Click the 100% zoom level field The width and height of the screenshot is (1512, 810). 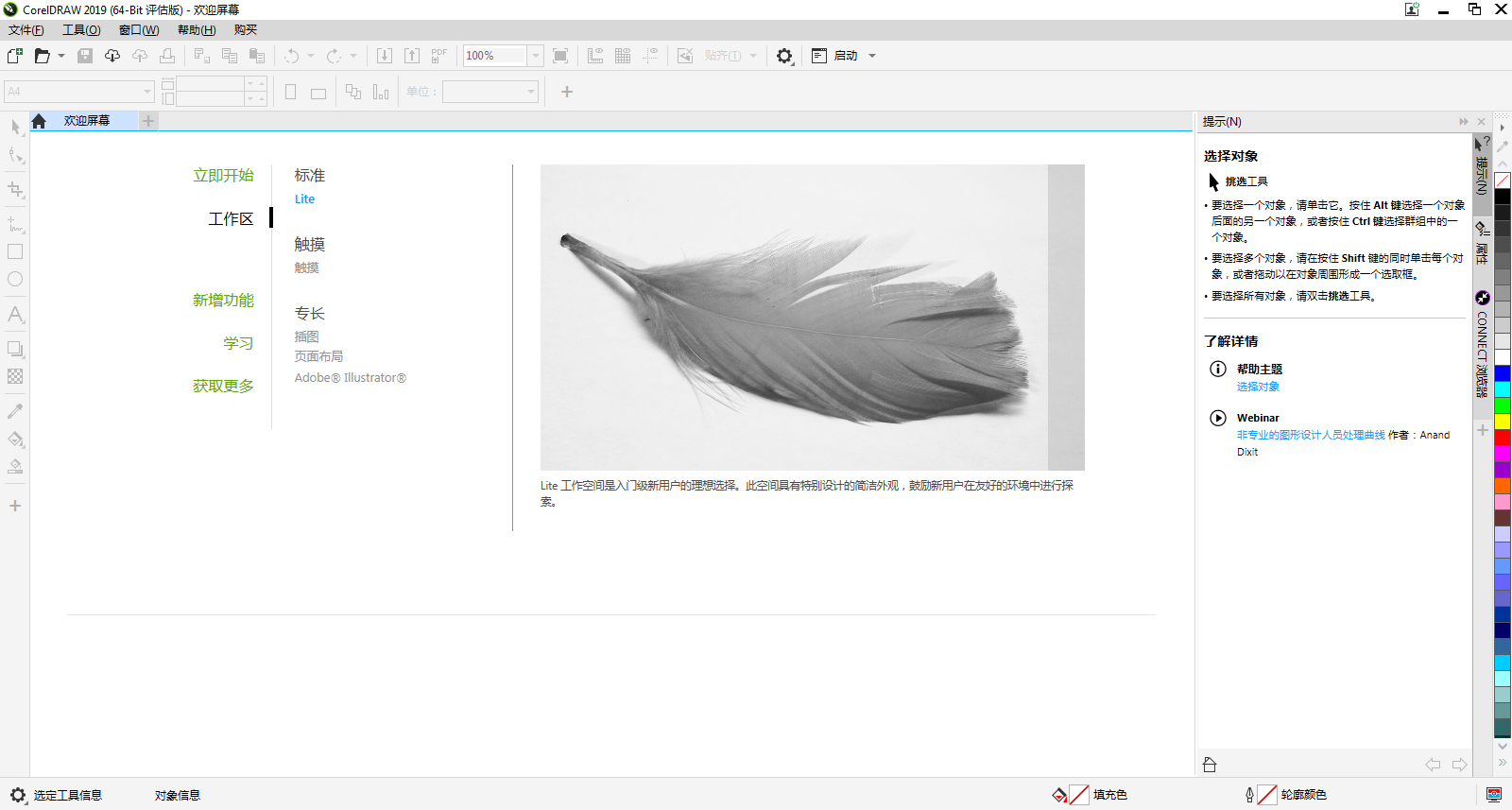[494, 56]
